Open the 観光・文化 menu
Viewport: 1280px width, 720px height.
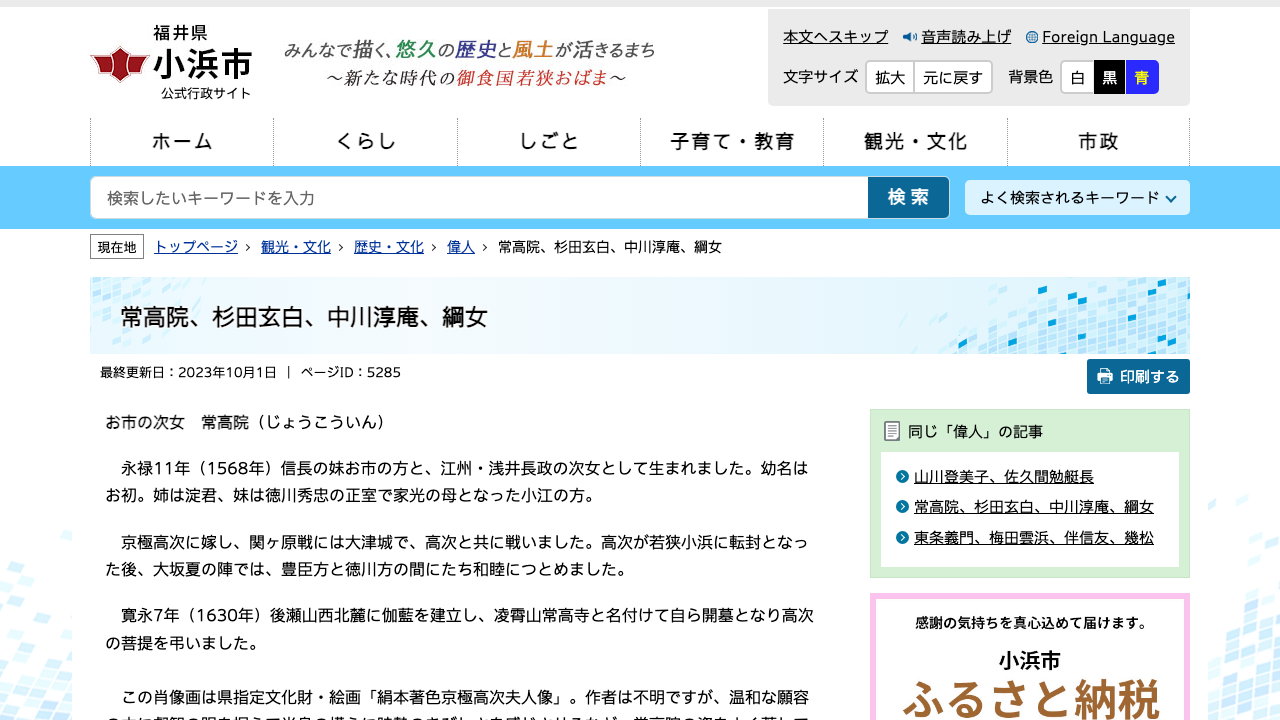point(915,142)
